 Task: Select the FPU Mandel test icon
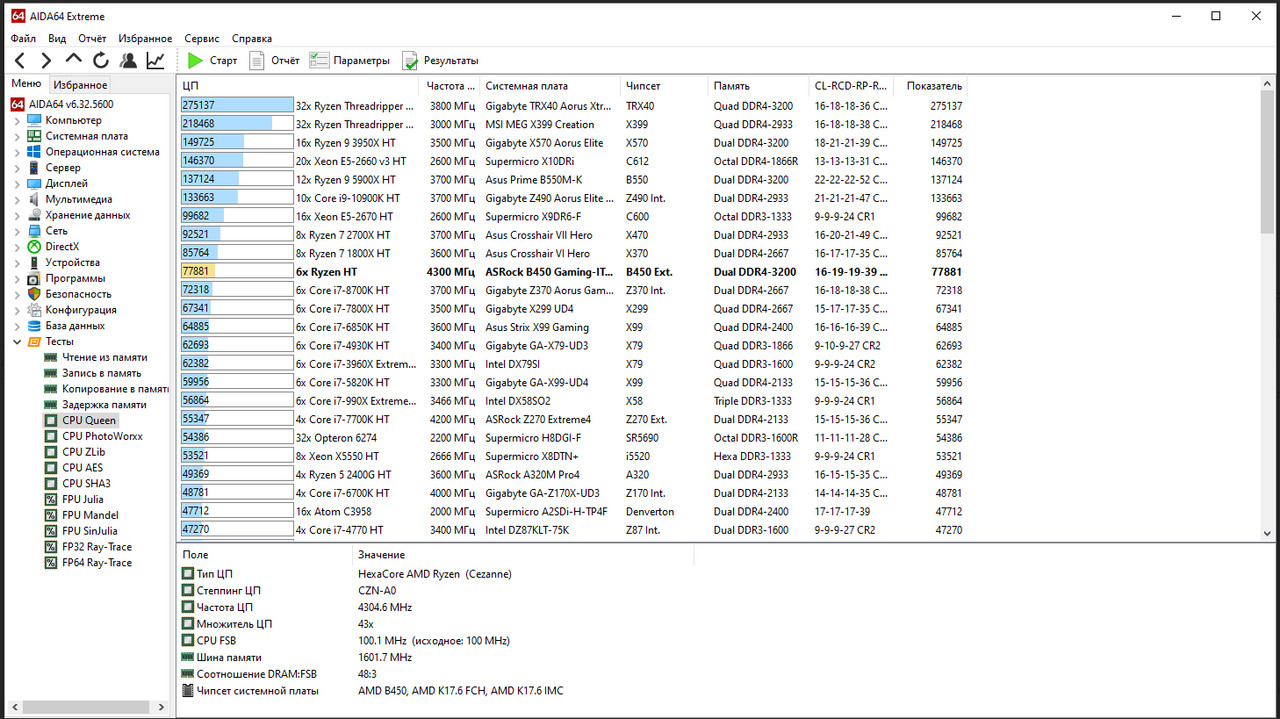(x=52, y=515)
